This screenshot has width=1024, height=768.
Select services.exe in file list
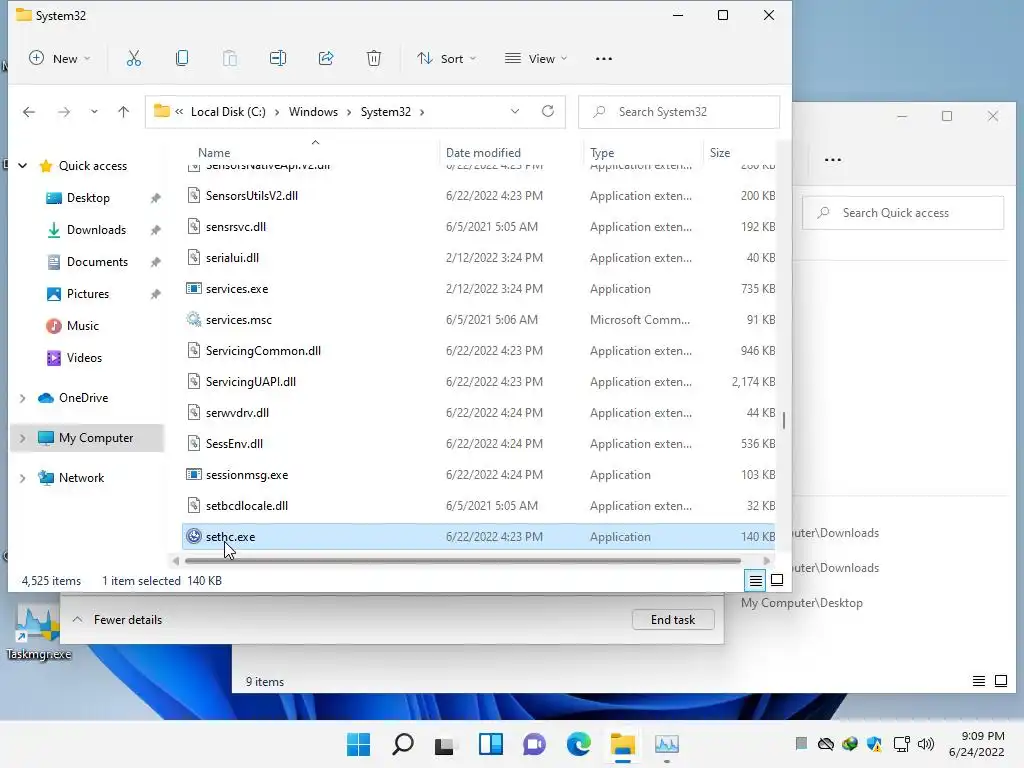click(x=479, y=289)
